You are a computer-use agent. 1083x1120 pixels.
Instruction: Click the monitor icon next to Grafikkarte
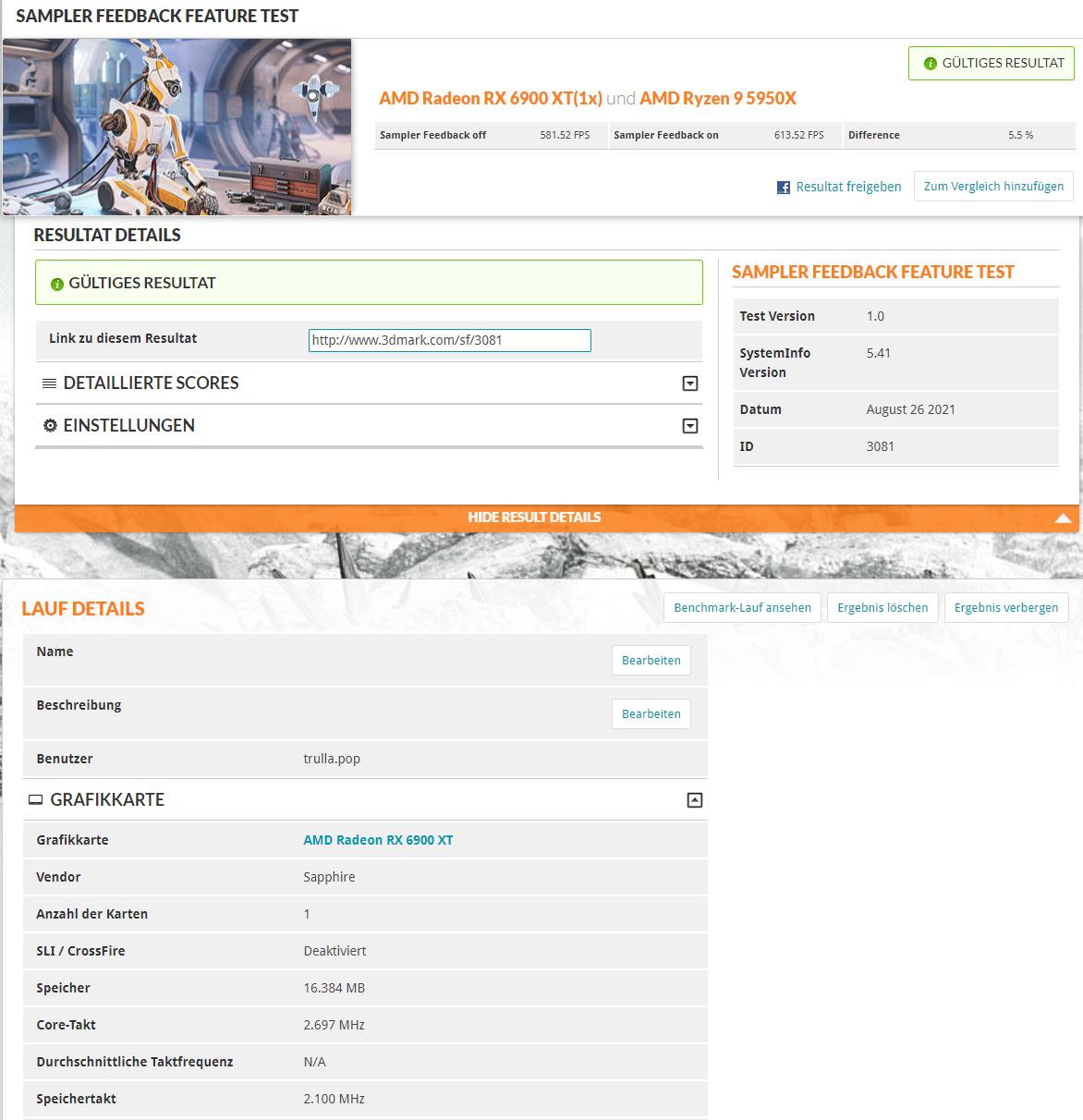point(36,800)
